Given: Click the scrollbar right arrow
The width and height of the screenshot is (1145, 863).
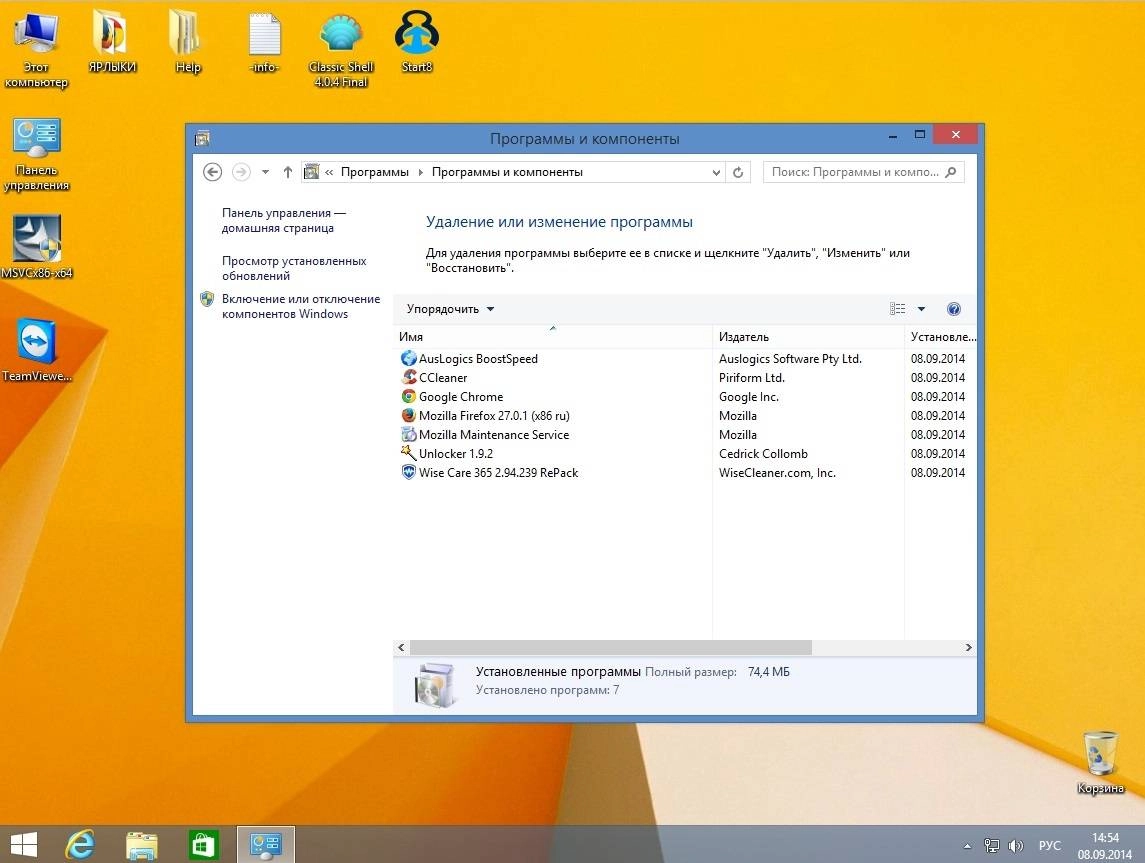Looking at the screenshot, I should point(968,648).
